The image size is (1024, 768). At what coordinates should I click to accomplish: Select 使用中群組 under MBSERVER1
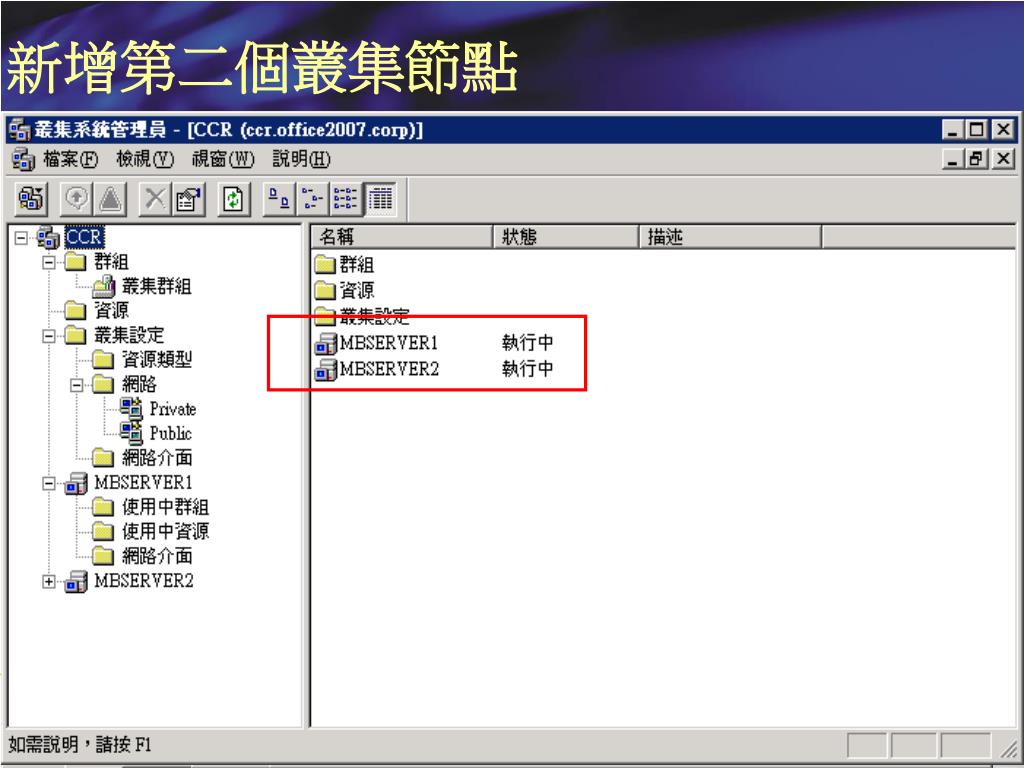(x=165, y=507)
